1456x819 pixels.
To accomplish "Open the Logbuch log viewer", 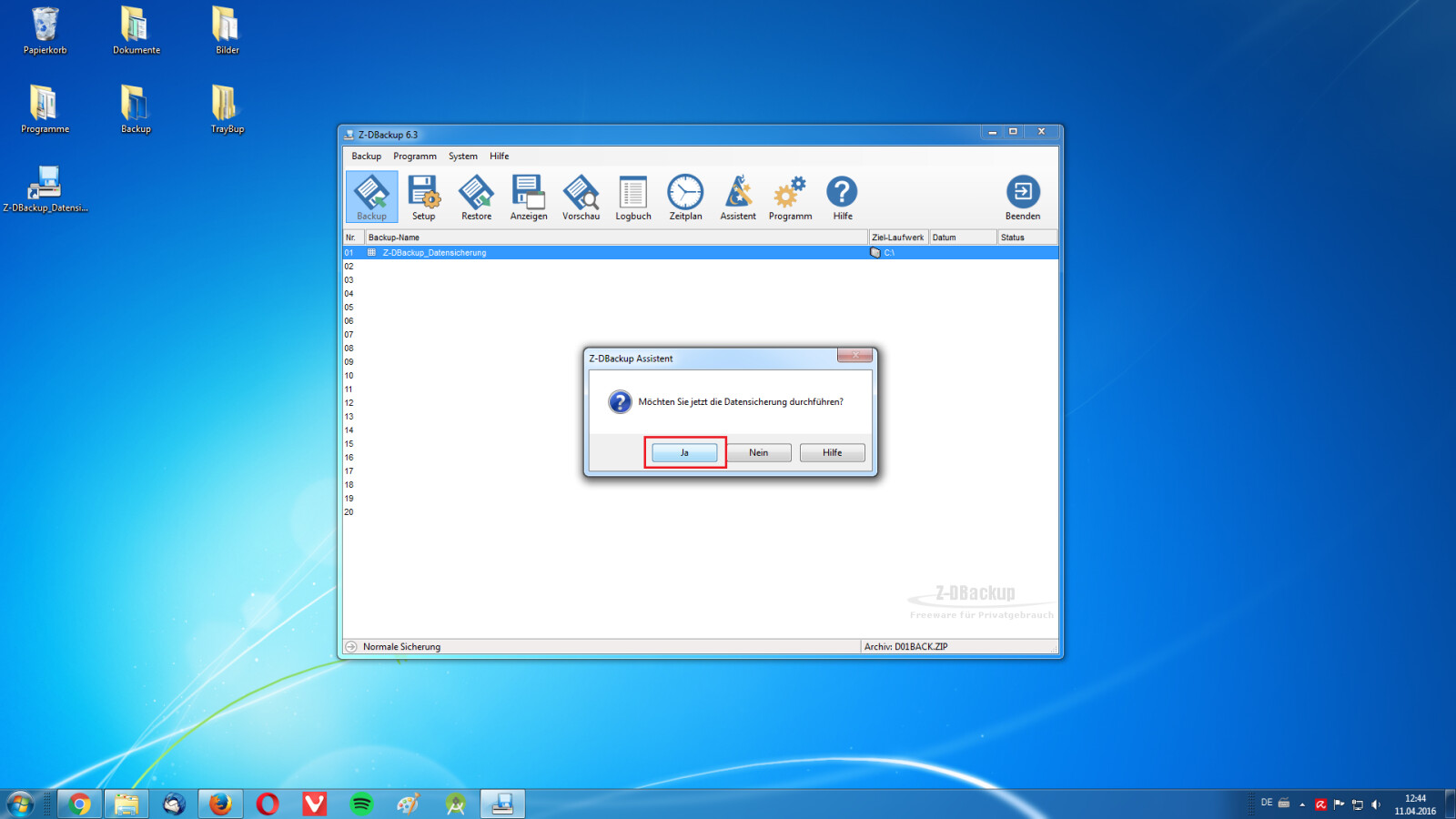I will click(x=633, y=197).
